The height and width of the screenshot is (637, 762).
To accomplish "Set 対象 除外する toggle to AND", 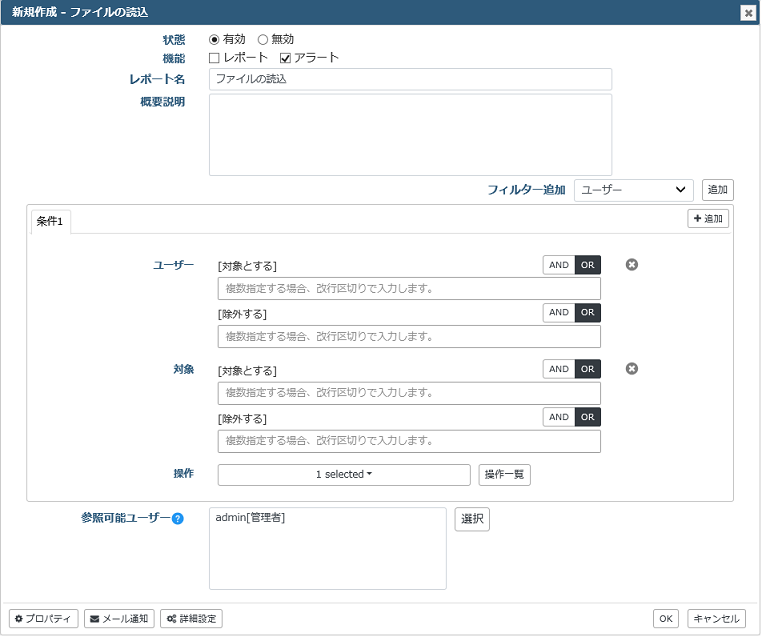I will [x=559, y=417].
